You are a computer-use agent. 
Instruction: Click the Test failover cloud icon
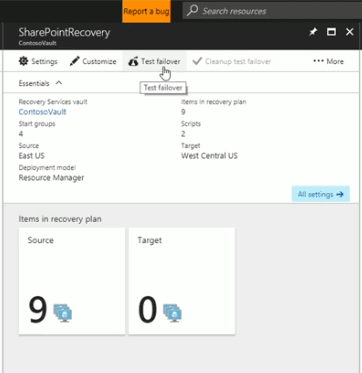[133, 62]
